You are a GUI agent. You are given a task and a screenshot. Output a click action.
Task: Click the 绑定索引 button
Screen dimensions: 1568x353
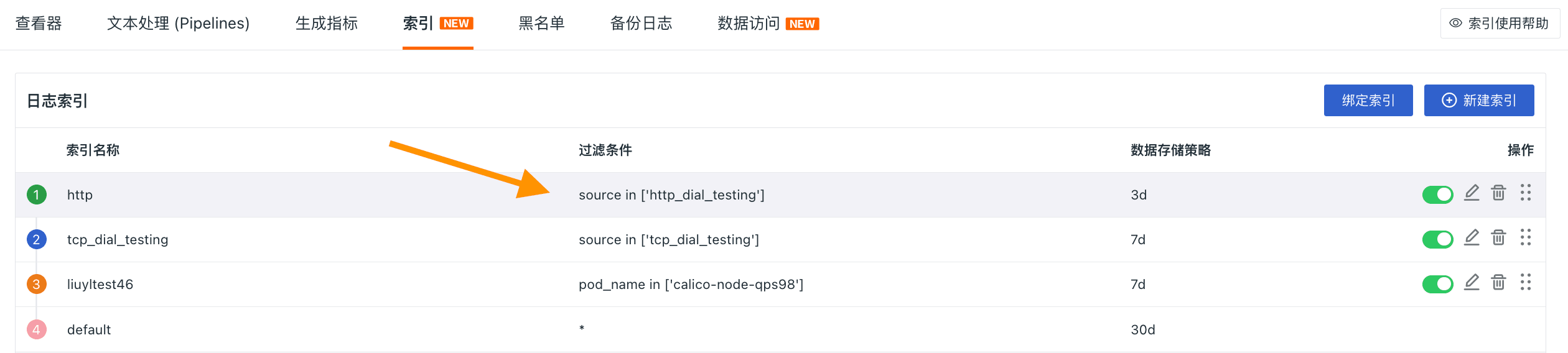1368,101
